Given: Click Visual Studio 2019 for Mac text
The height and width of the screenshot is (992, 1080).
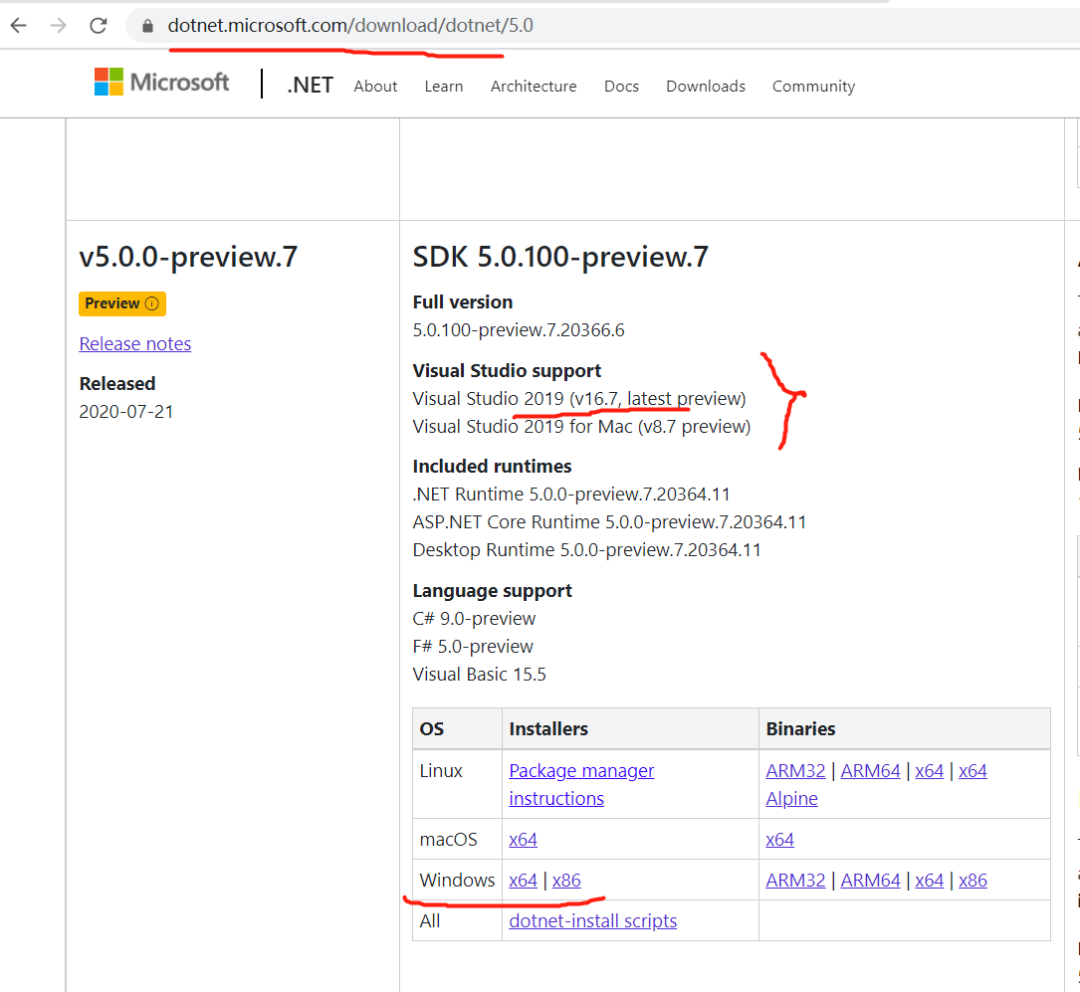Looking at the screenshot, I should tap(581, 427).
